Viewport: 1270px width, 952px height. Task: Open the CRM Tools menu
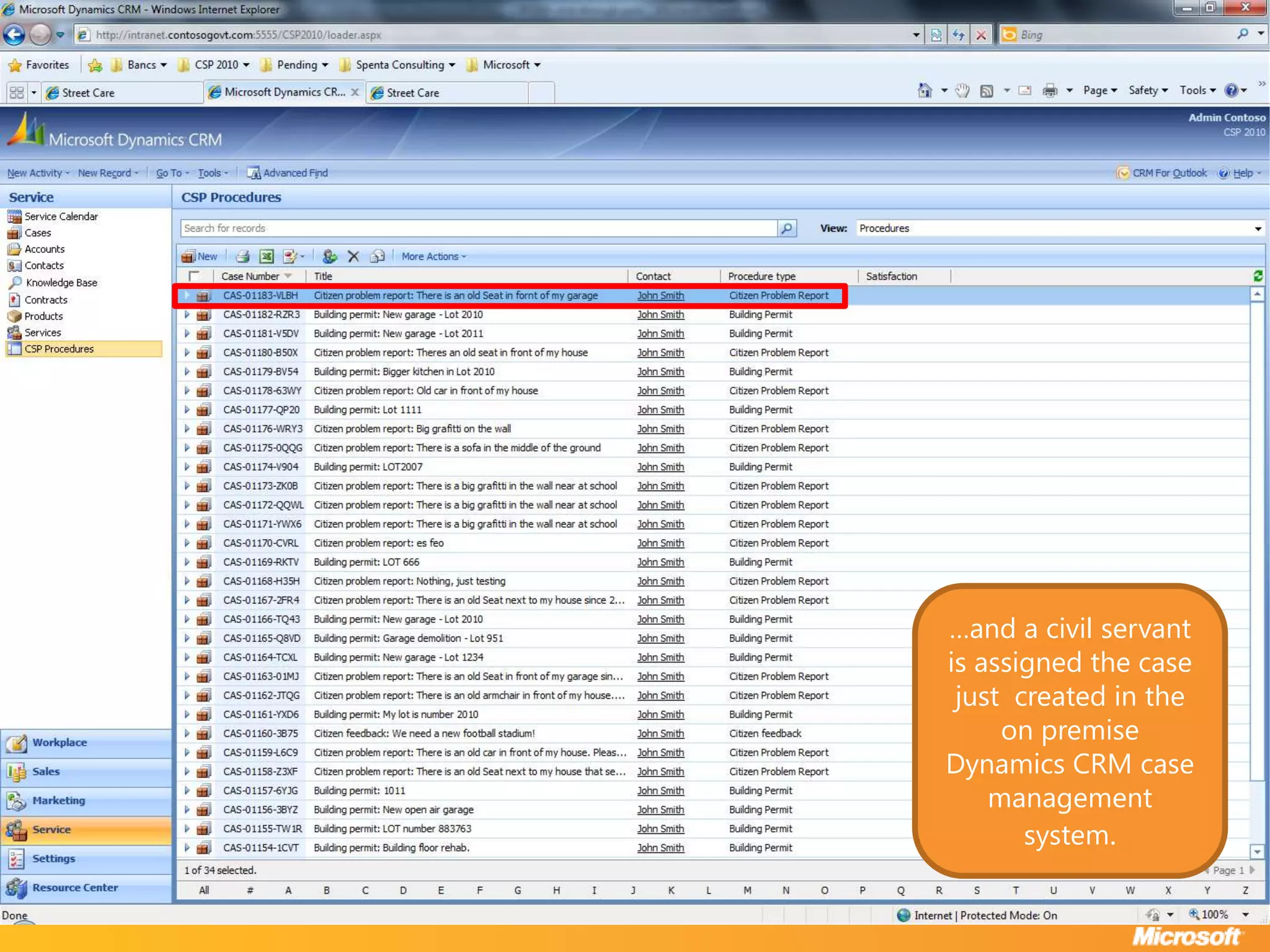pyautogui.click(x=213, y=173)
